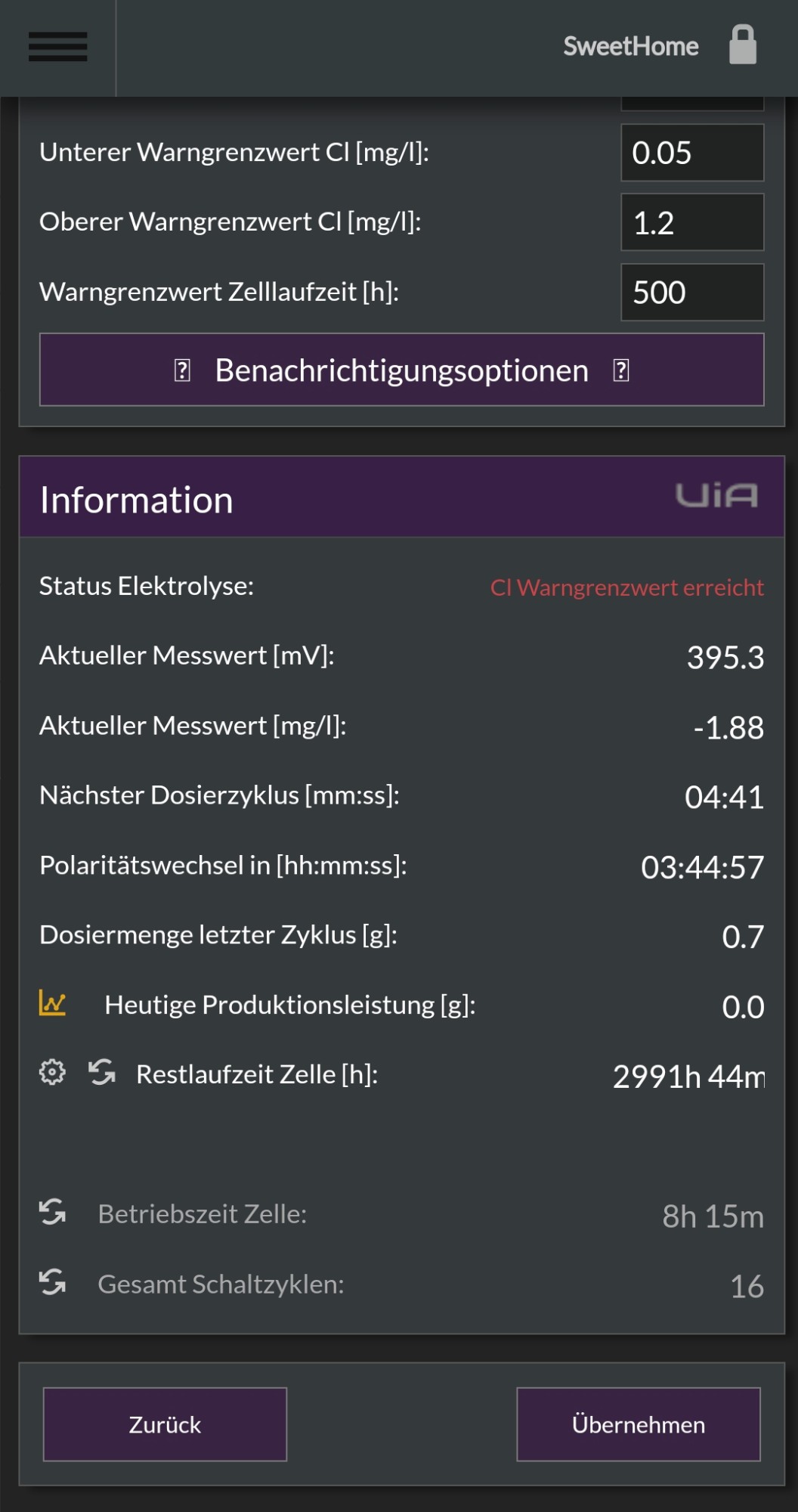Edit Oberer Warngrenzwert Cl field
Image resolution: width=798 pixels, height=1512 pixels.
tap(692, 222)
